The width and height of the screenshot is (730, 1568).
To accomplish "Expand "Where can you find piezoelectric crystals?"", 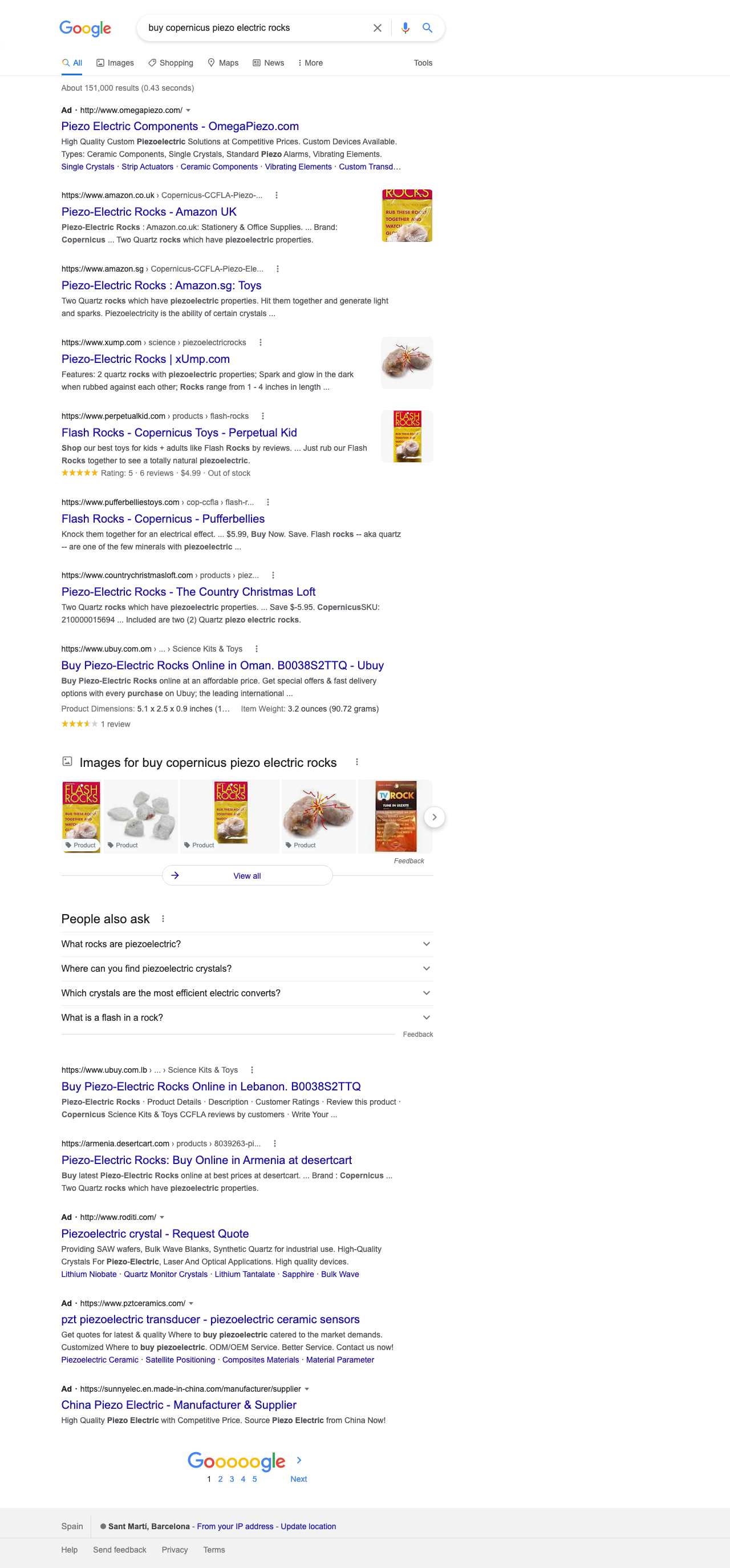I will point(247,968).
